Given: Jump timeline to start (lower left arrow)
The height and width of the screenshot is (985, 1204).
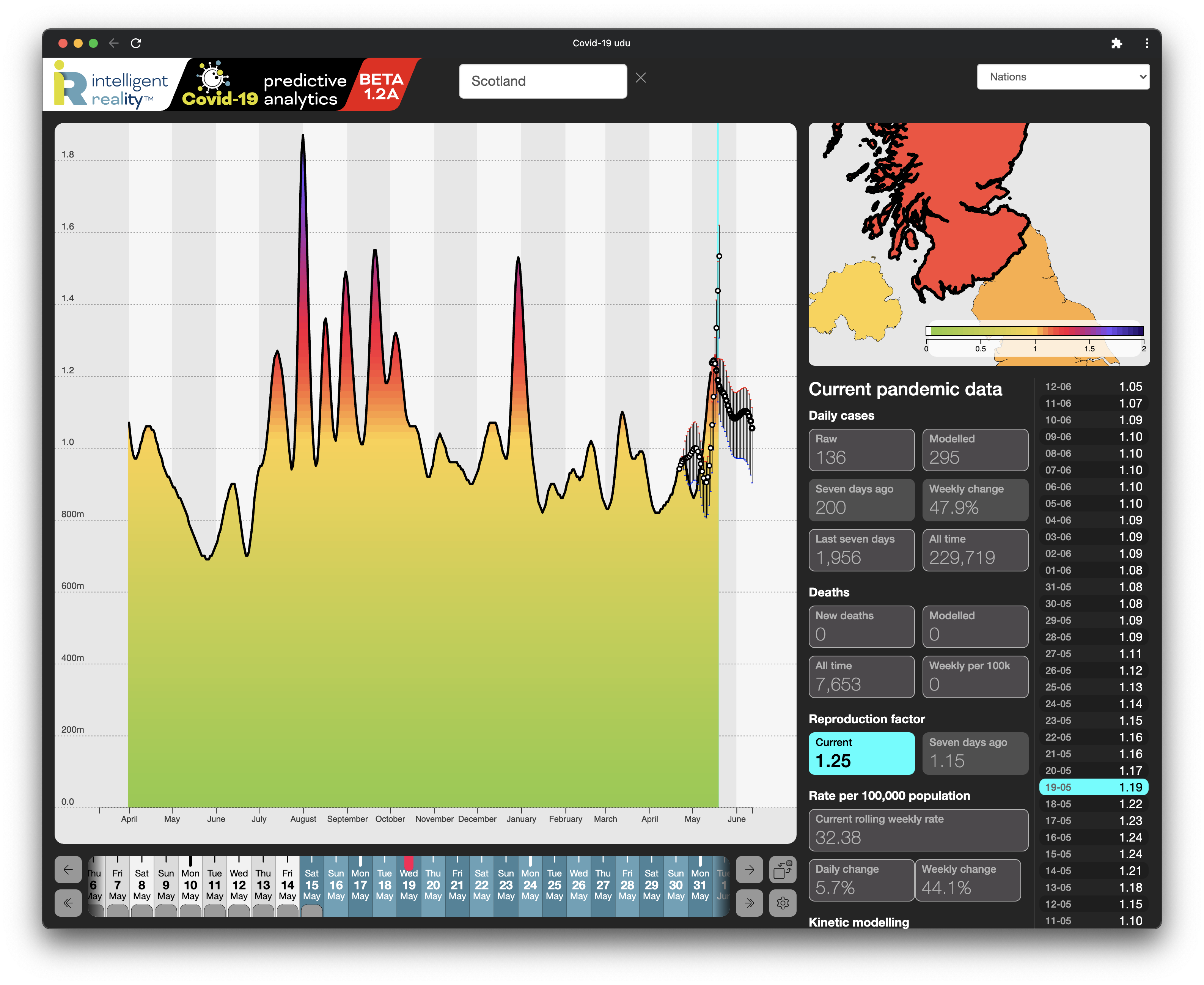Looking at the screenshot, I should [x=68, y=903].
